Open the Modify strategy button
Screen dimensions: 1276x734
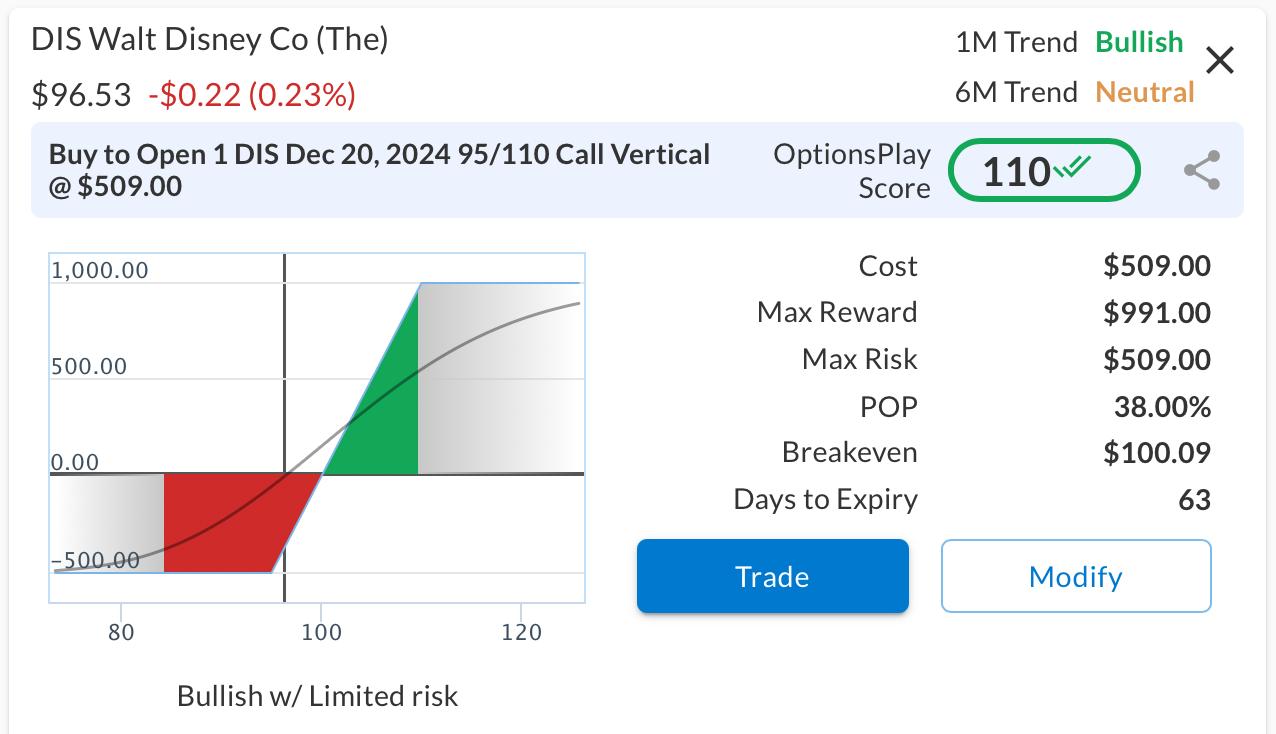1075,576
